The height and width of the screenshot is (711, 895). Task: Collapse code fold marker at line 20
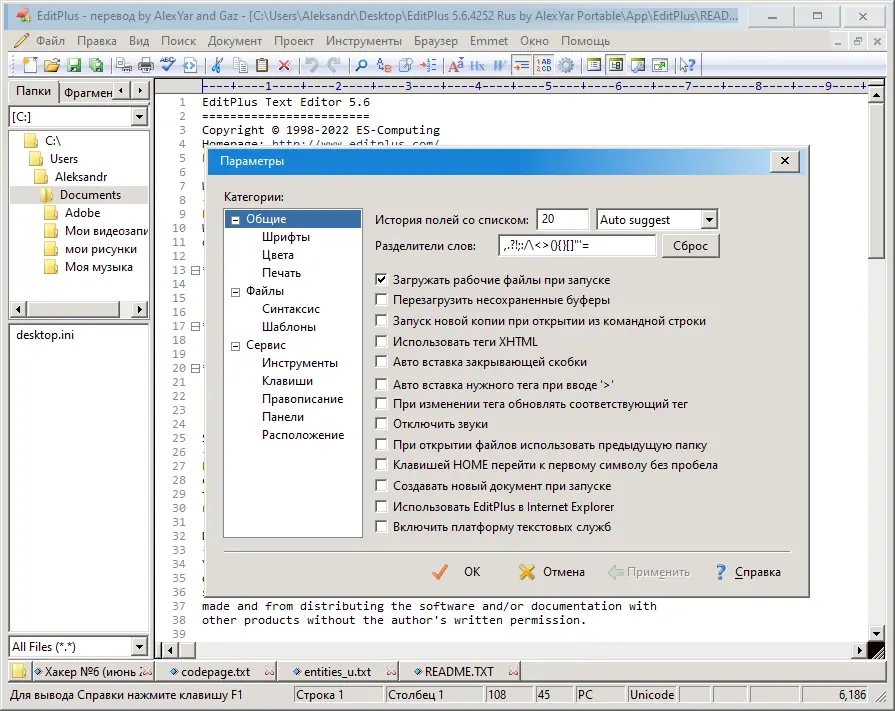[x=195, y=369]
